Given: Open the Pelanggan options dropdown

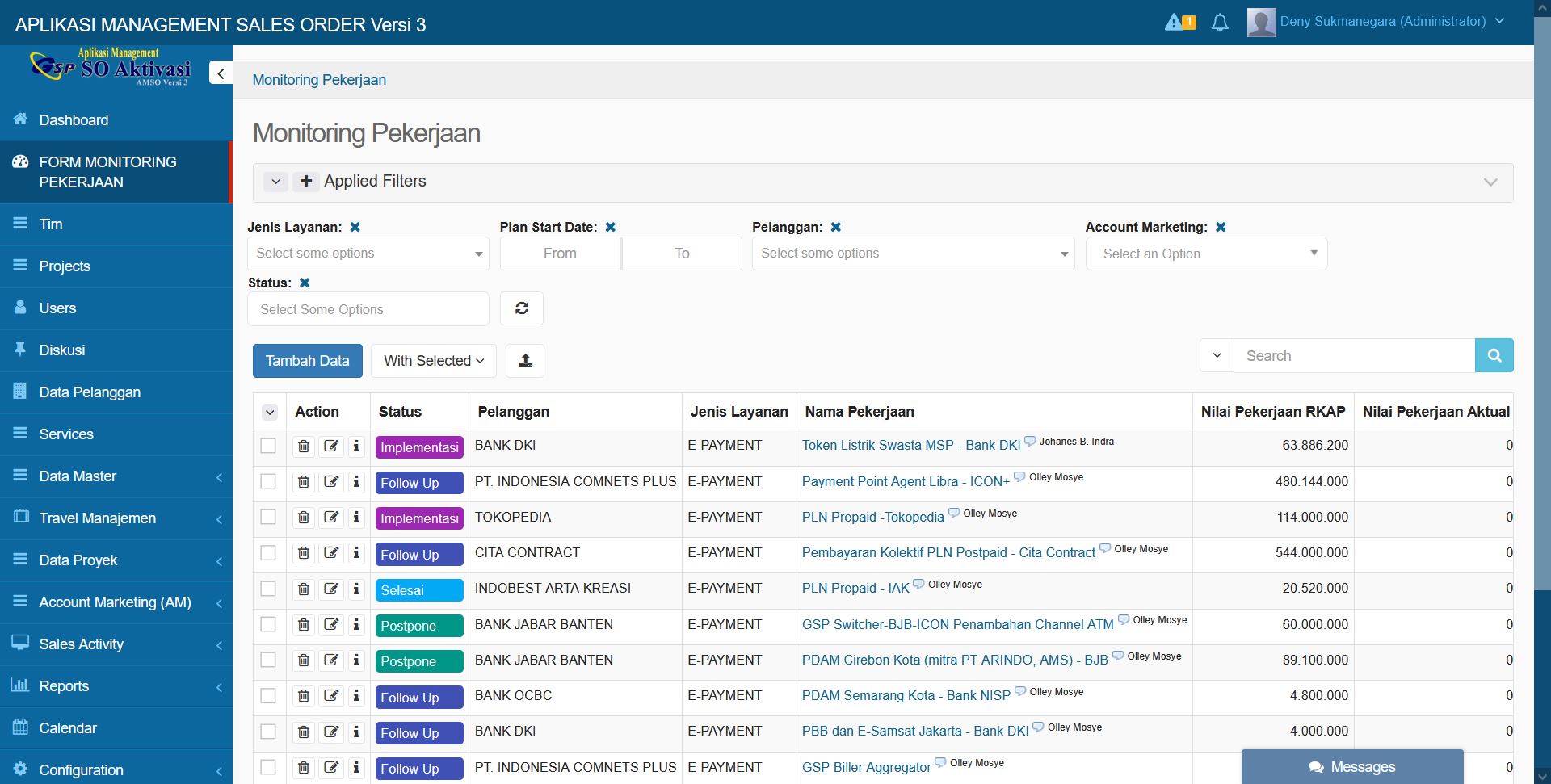Looking at the screenshot, I should (x=913, y=254).
